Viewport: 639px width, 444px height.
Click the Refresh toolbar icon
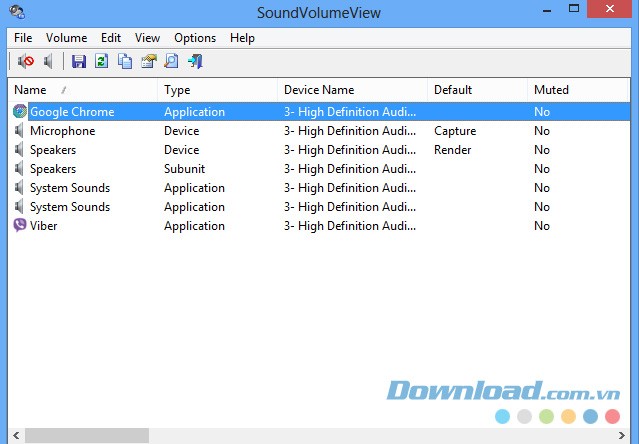101,62
